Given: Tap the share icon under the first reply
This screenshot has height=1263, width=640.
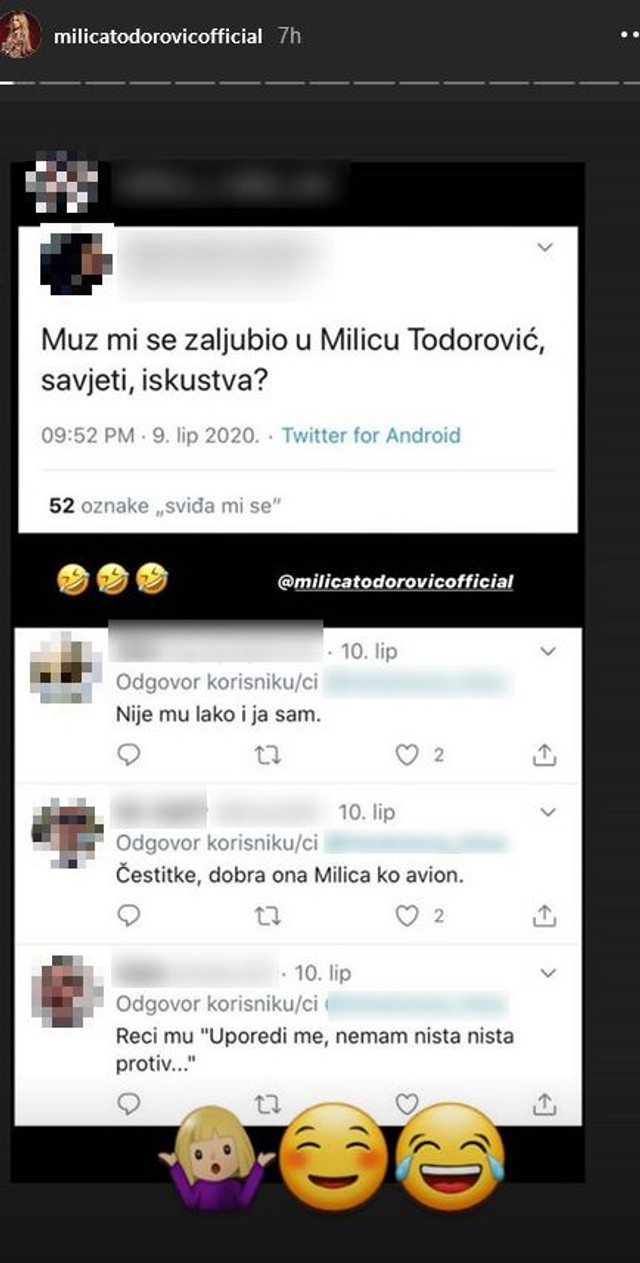Looking at the screenshot, I should click(x=546, y=755).
